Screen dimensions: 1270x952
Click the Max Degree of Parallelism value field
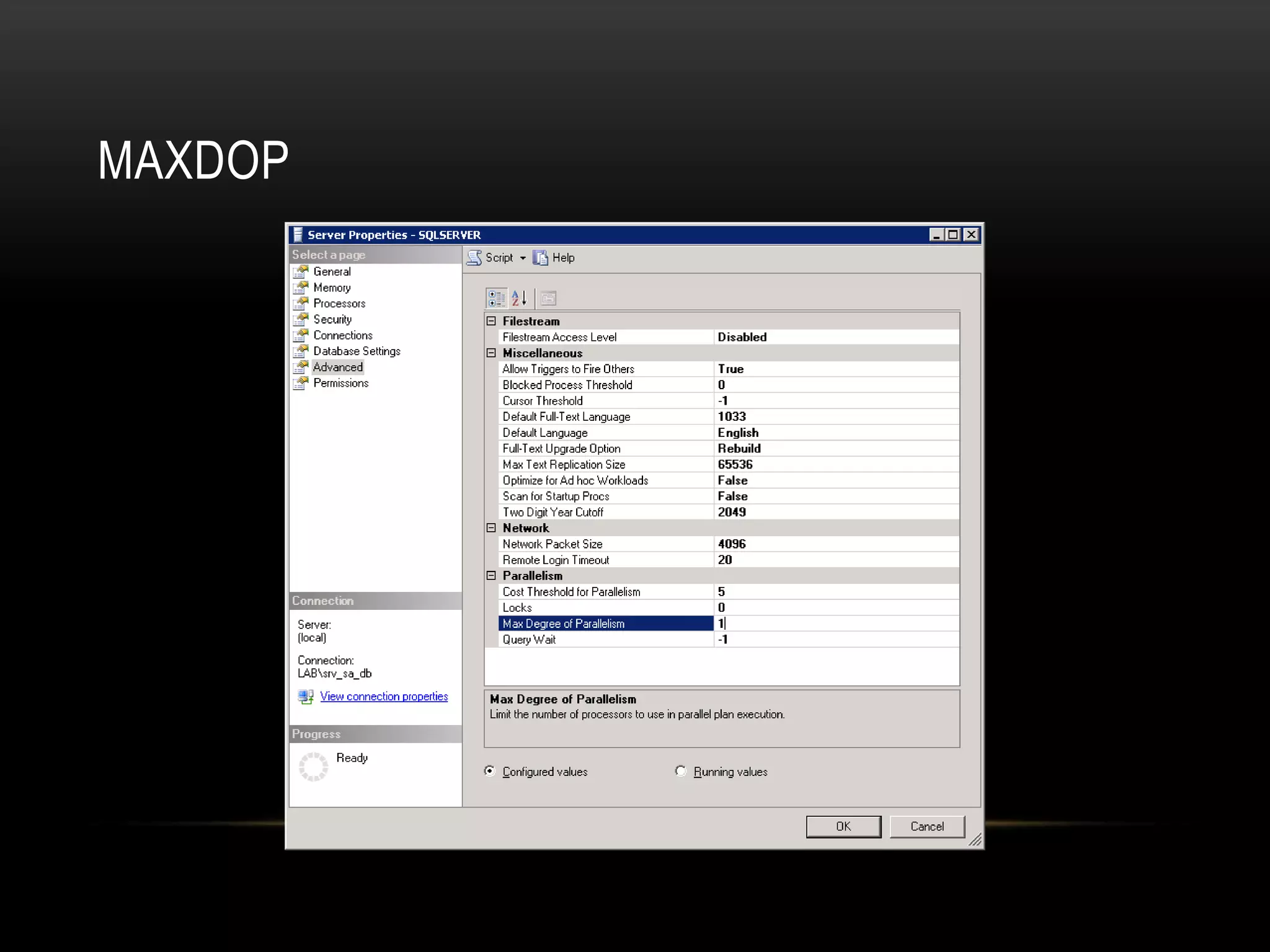tap(837, 624)
